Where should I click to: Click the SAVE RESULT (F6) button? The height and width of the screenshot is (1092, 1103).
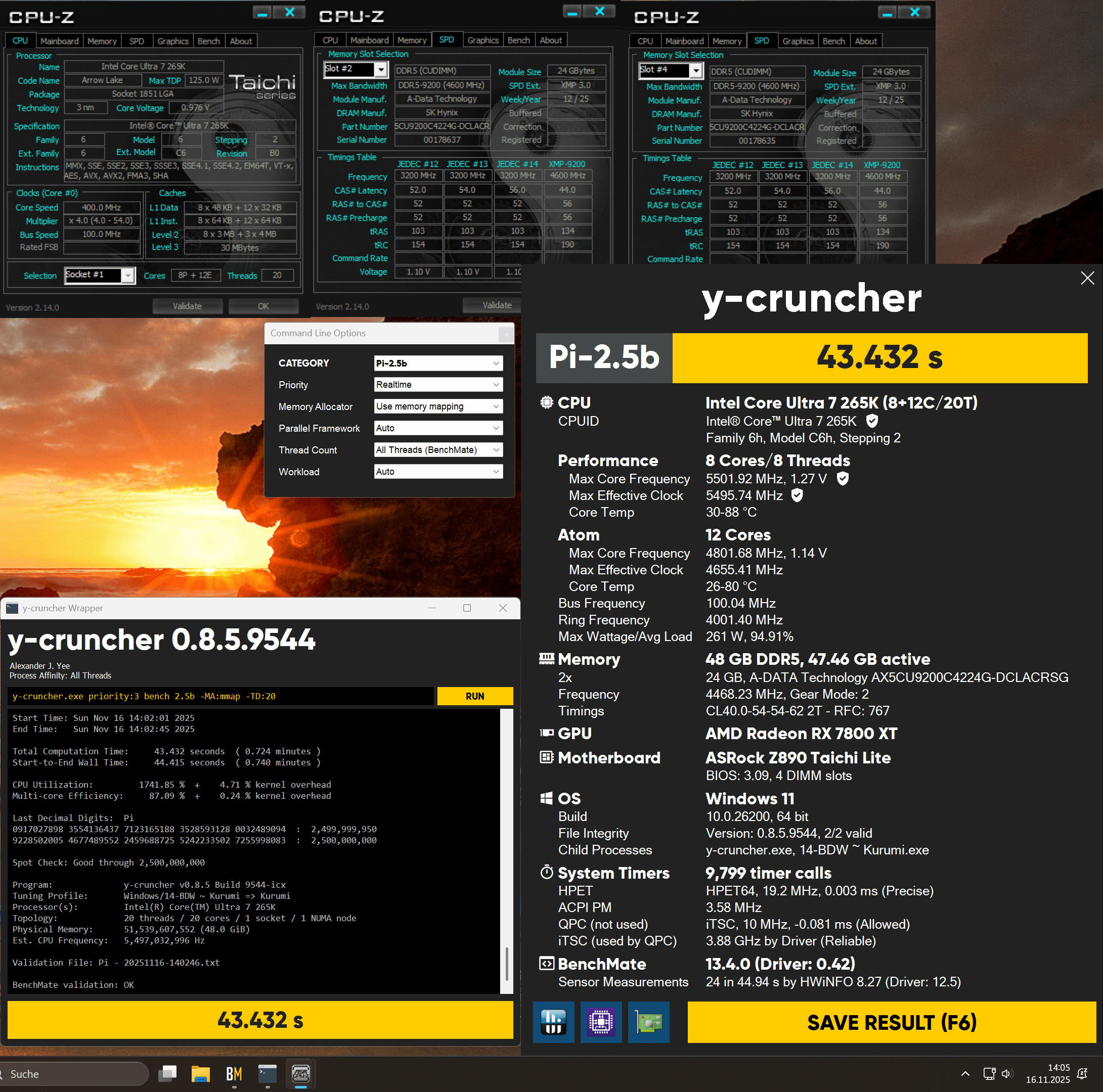[891, 1022]
